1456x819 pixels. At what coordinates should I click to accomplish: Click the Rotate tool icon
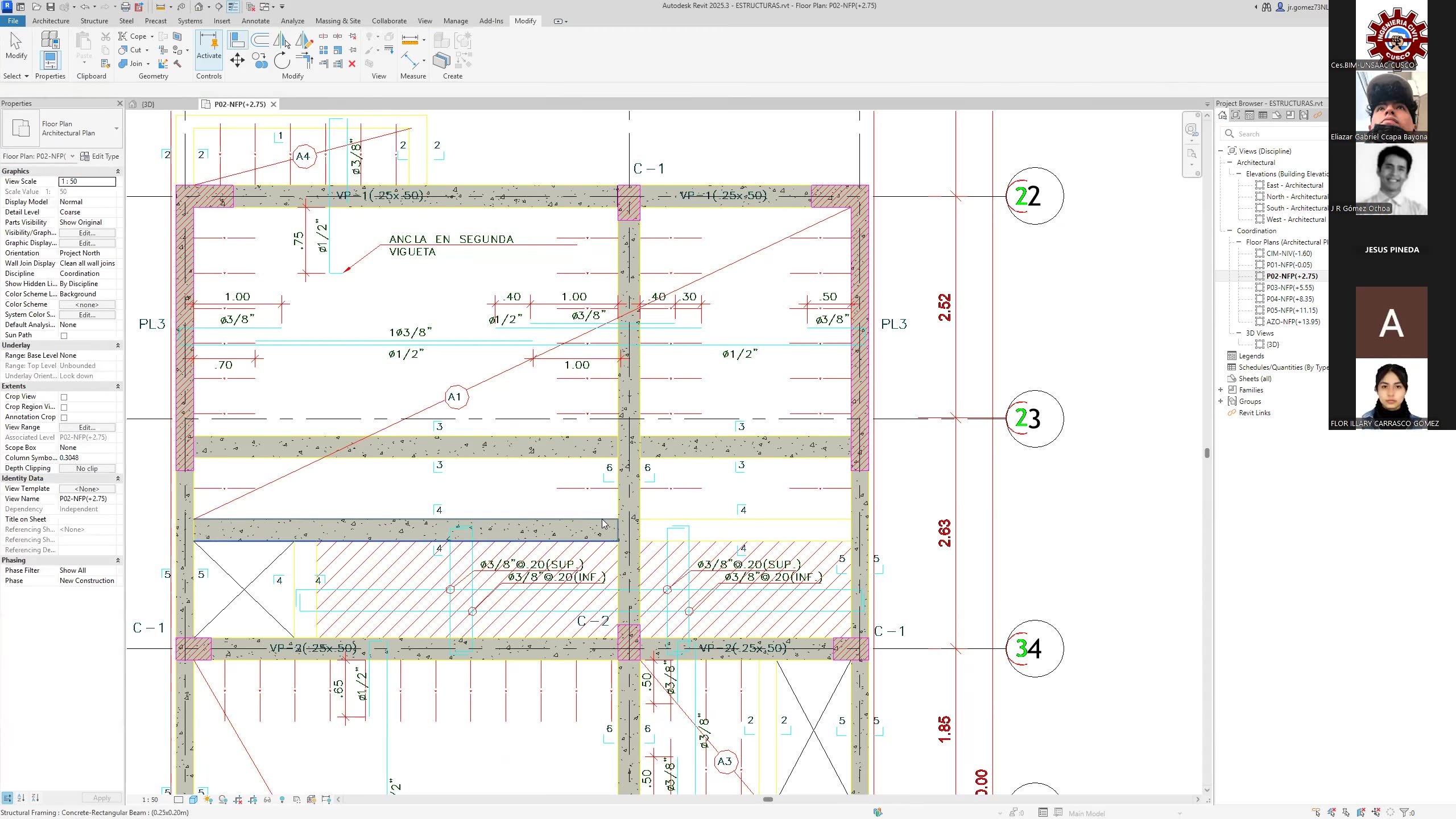pyautogui.click(x=282, y=60)
